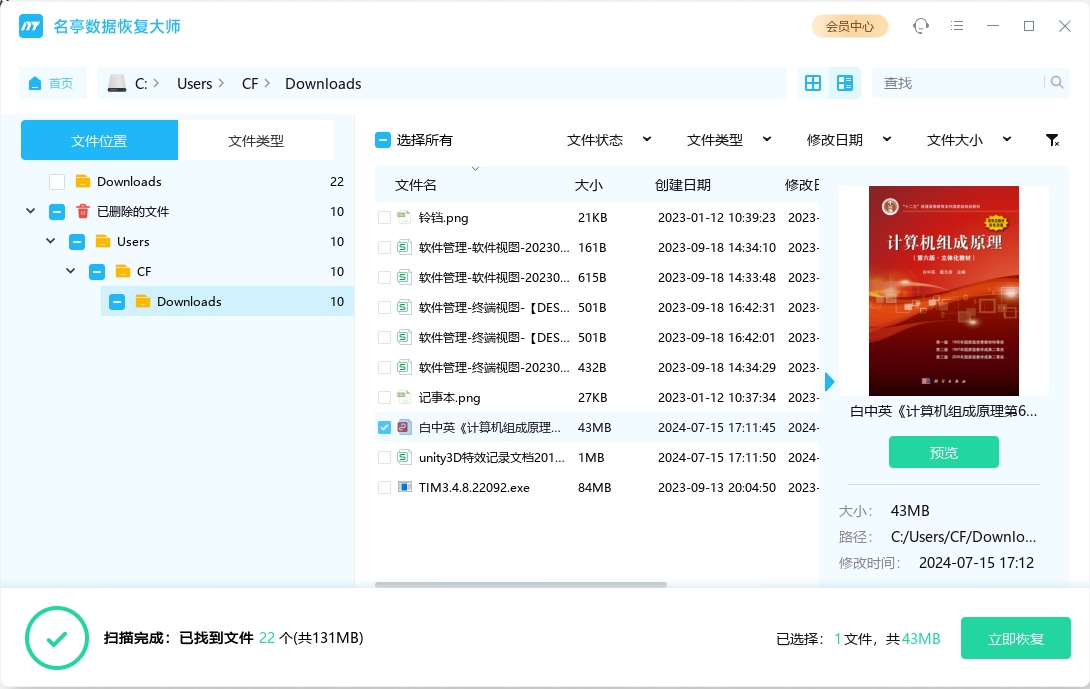Click the C: drive icon in breadcrumb
1090x689 pixels.
pyautogui.click(x=117, y=83)
